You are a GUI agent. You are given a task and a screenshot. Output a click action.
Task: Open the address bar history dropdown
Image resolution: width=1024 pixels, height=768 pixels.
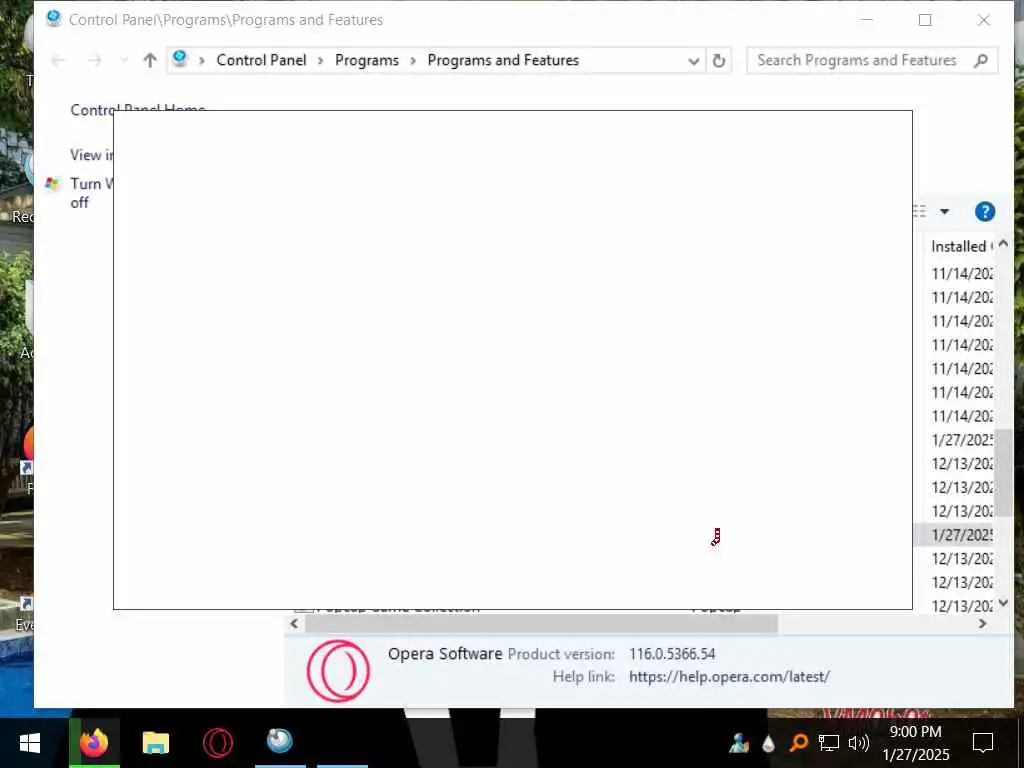[694, 61]
